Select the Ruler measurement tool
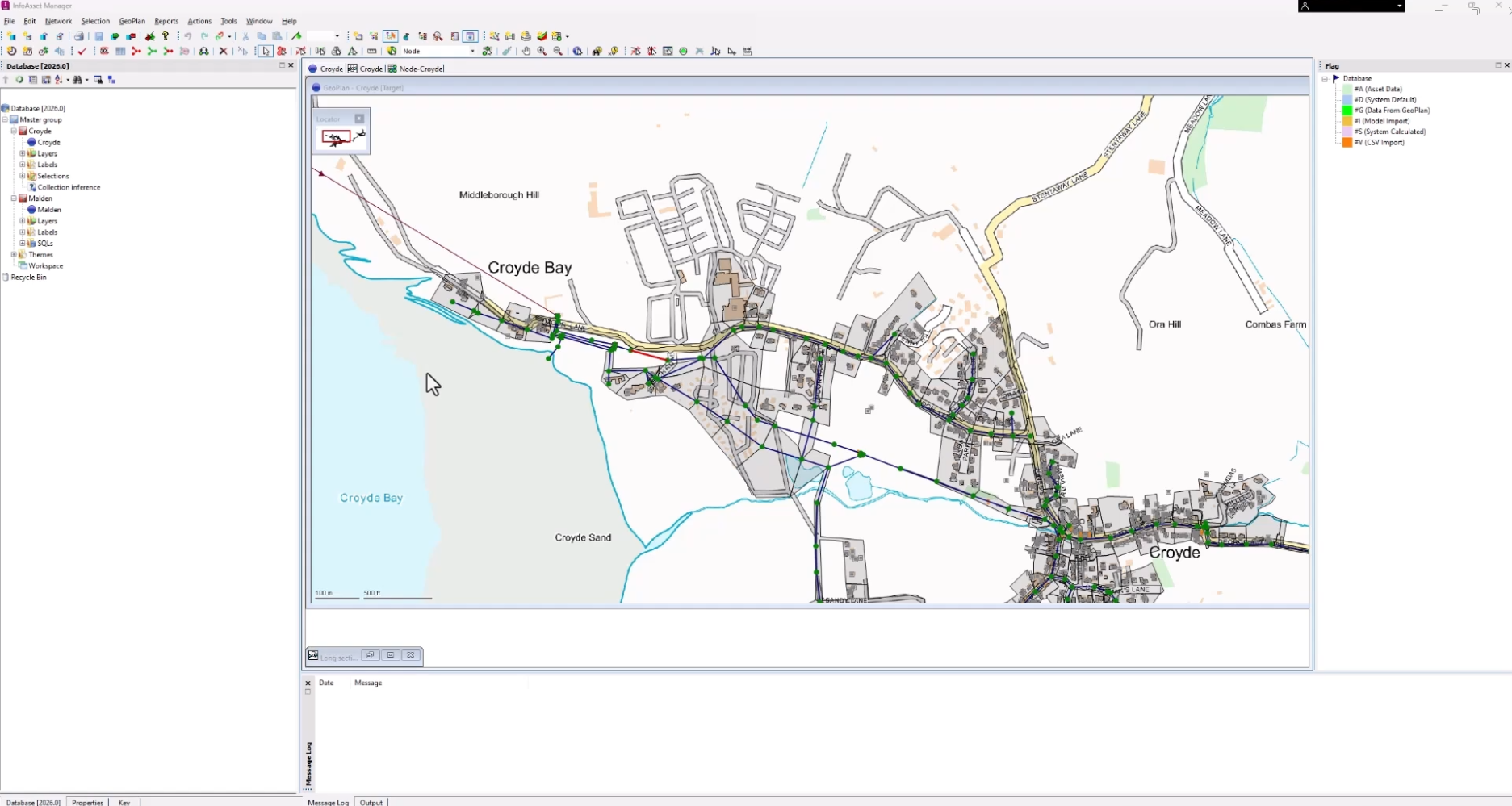The width and height of the screenshot is (1512, 806). [371, 51]
